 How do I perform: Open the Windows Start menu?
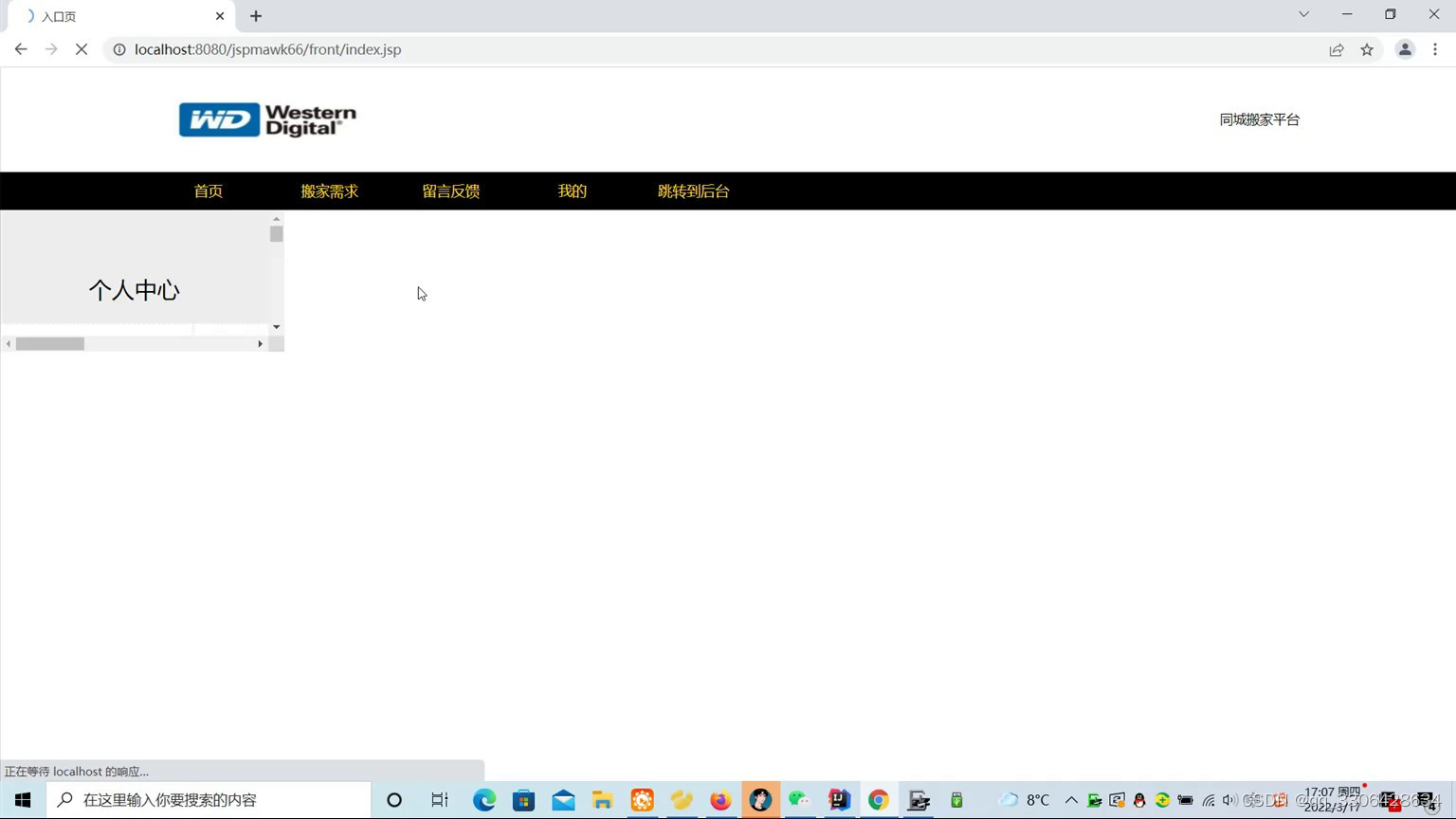(x=23, y=800)
